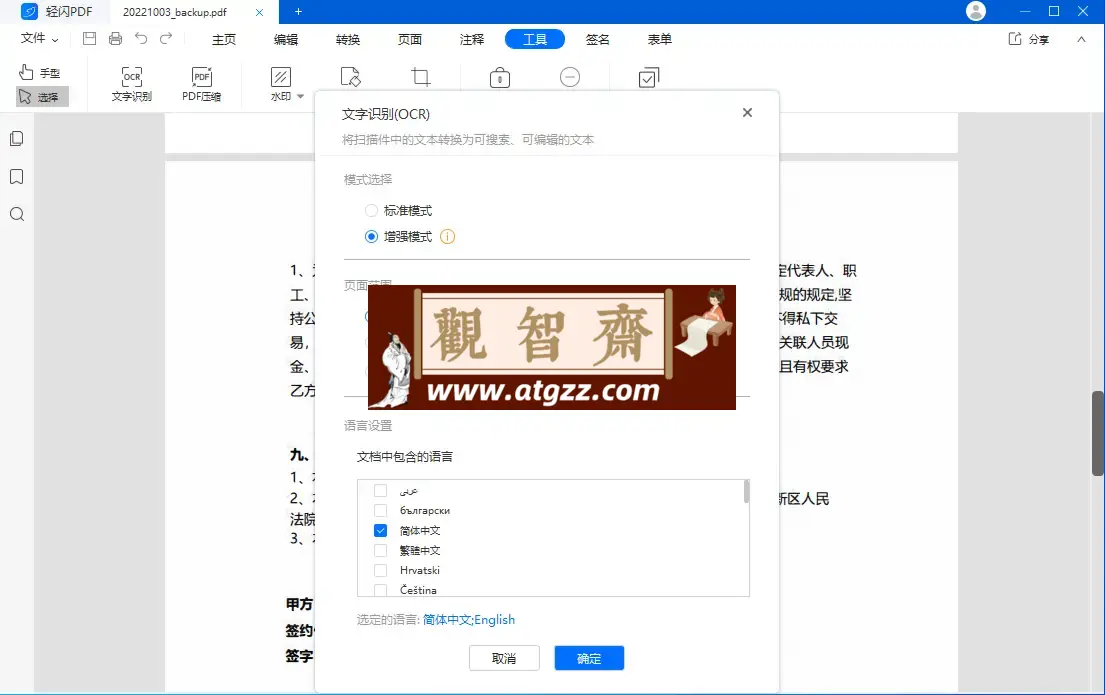Open a new tab with plus icon
The height and width of the screenshot is (695, 1105).
tap(298, 11)
